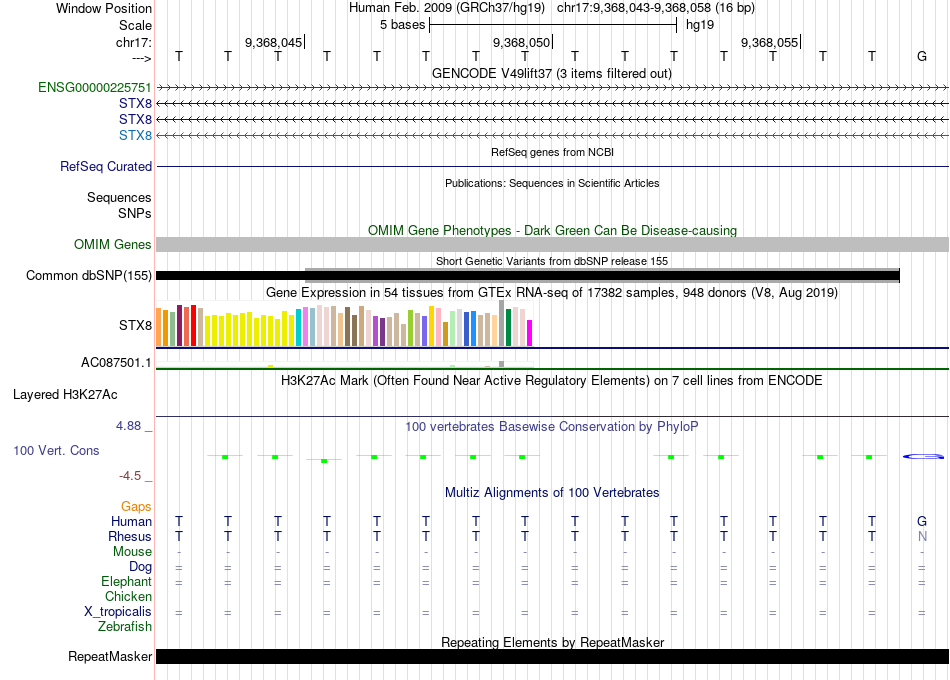Click the Elephant species label
Viewport: 950px width, 680px height.
126,582
